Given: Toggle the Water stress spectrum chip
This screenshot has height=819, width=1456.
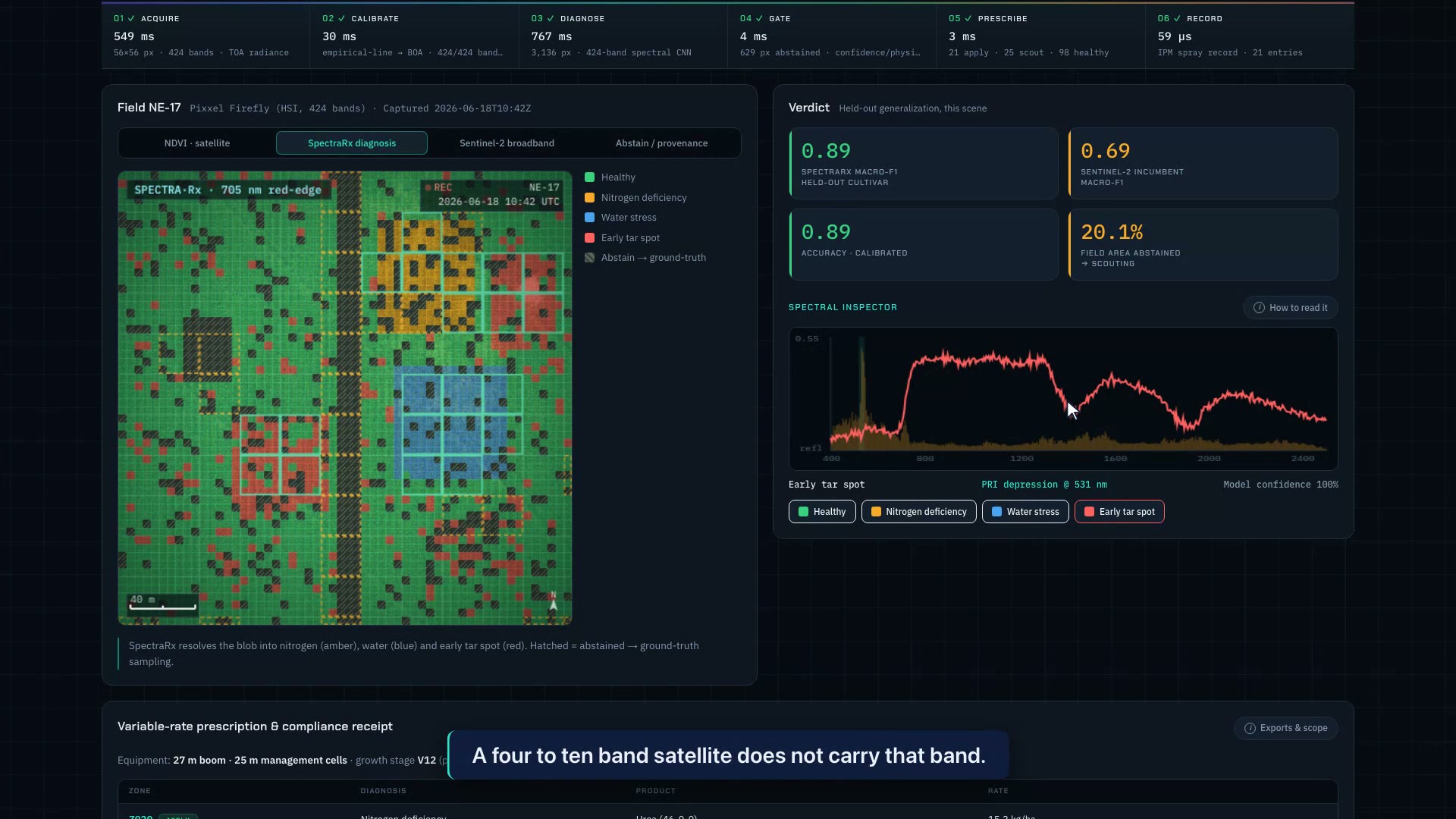Looking at the screenshot, I should [x=1025, y=512].
